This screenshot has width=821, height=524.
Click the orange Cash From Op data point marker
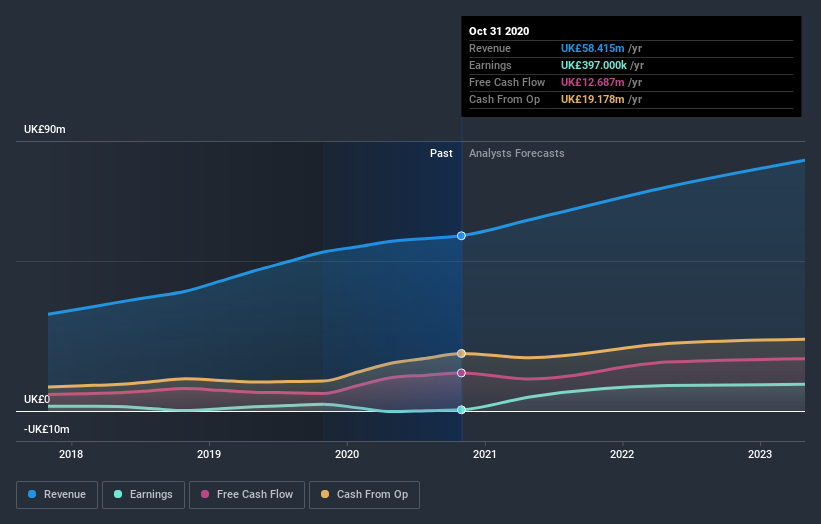tap(461, 353)
